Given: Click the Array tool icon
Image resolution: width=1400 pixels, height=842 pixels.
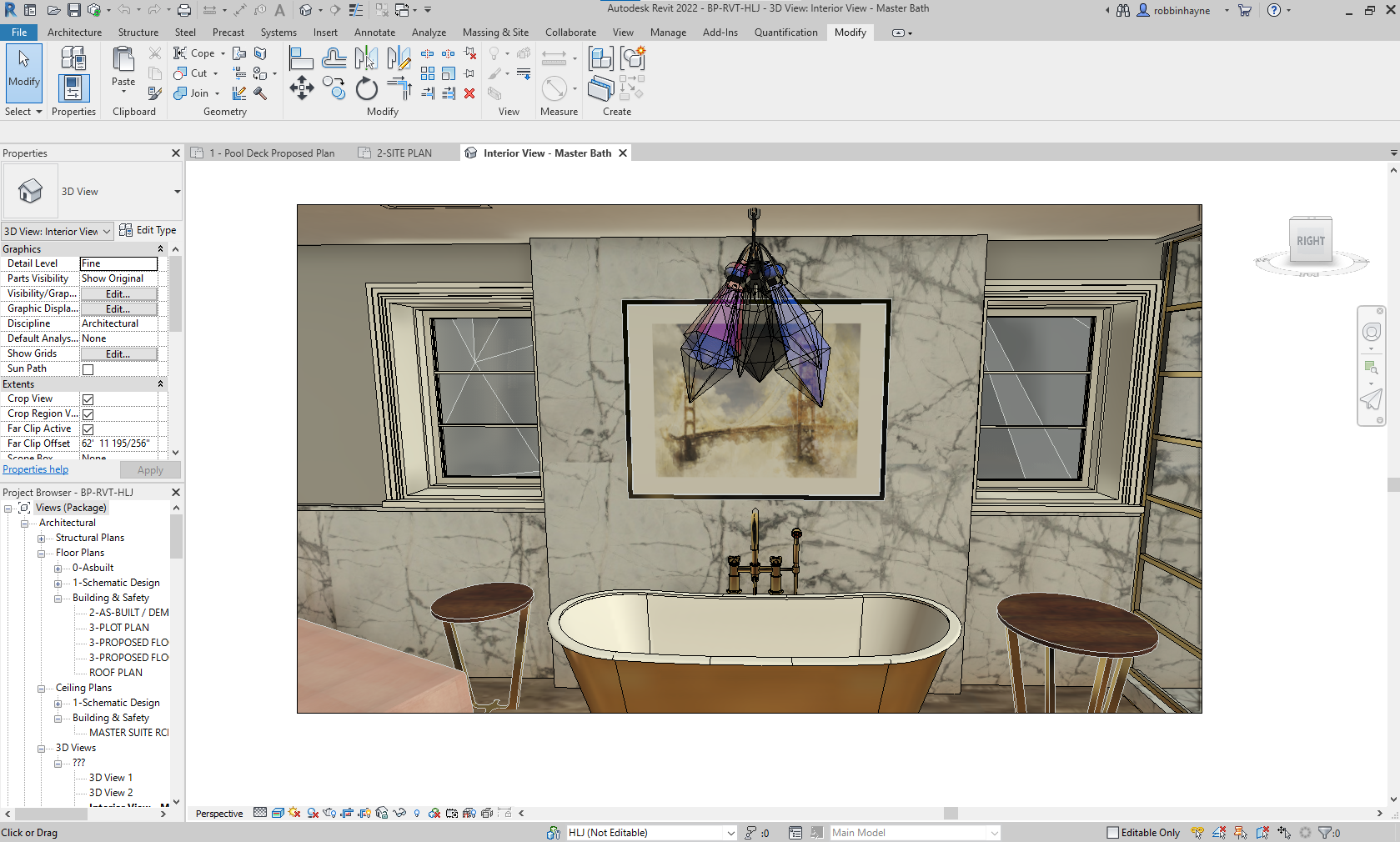Looking at the screenshot, I should tap(428, 73).
